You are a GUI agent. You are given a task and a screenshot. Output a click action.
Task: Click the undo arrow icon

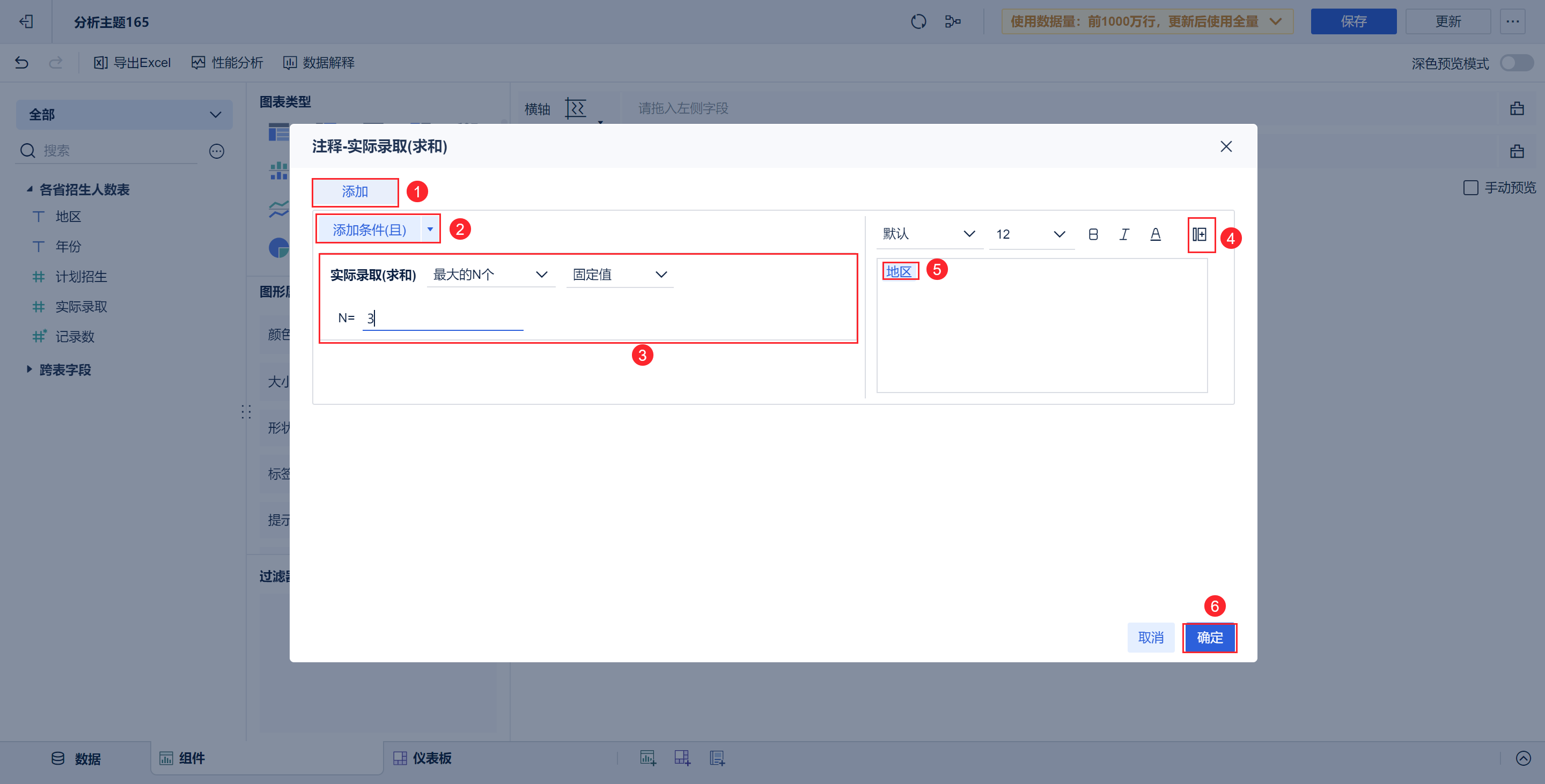[21, 62]
